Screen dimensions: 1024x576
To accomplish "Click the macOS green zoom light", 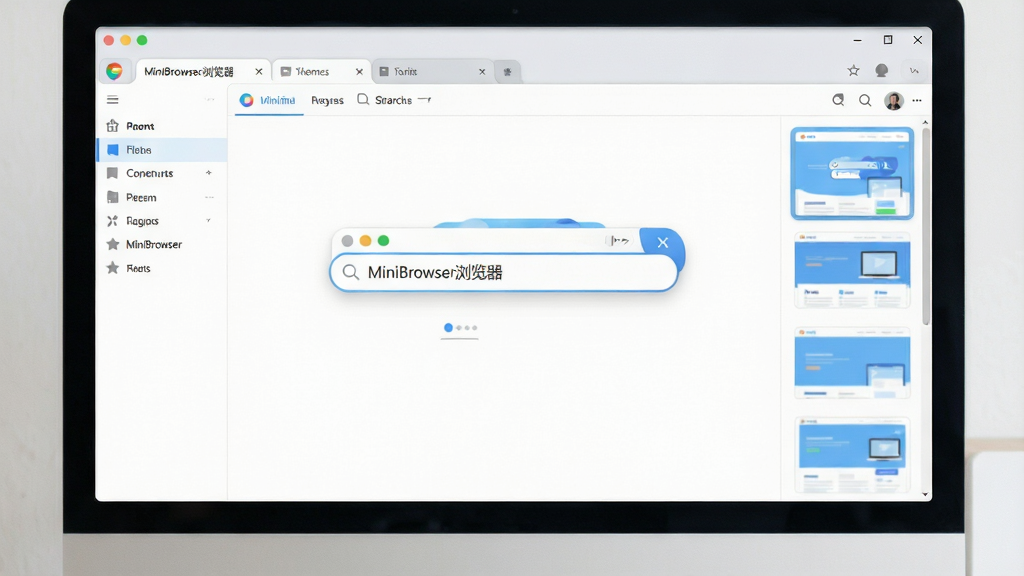I will coord(142,40).
